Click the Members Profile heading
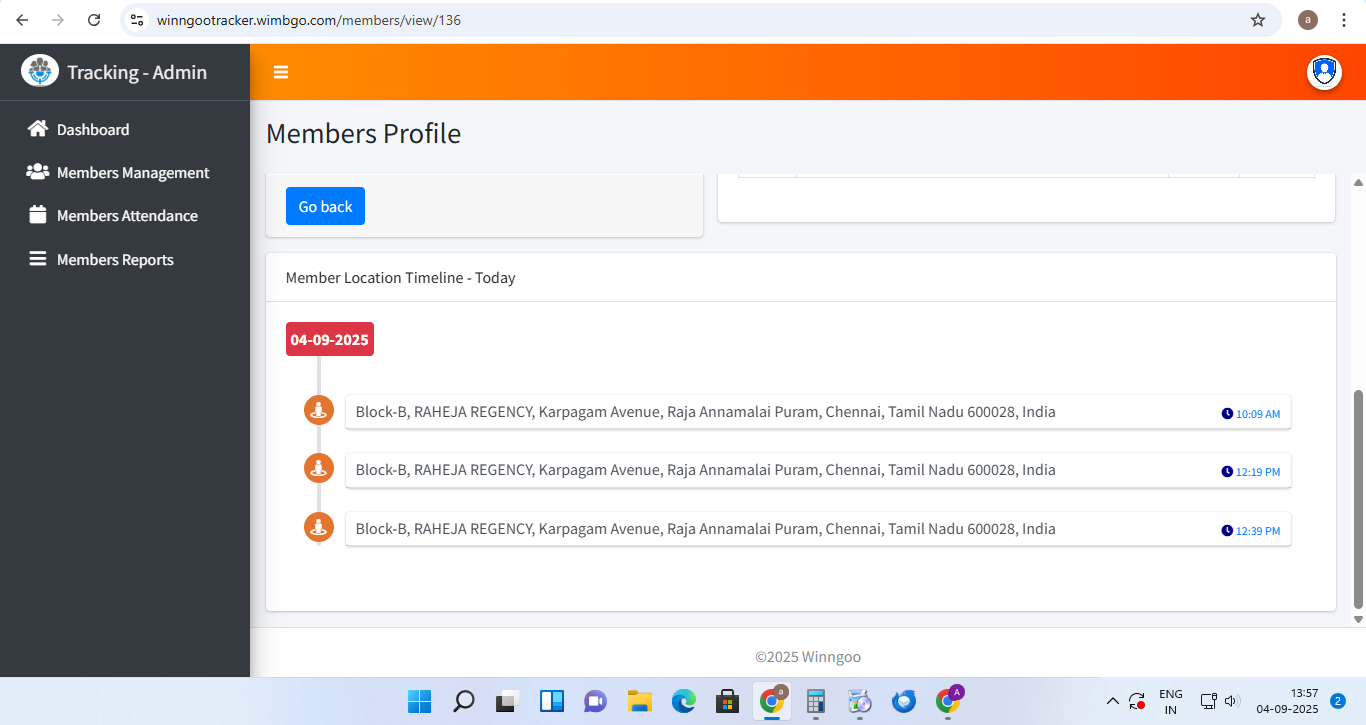1366x725 pixels. [363, 133]
